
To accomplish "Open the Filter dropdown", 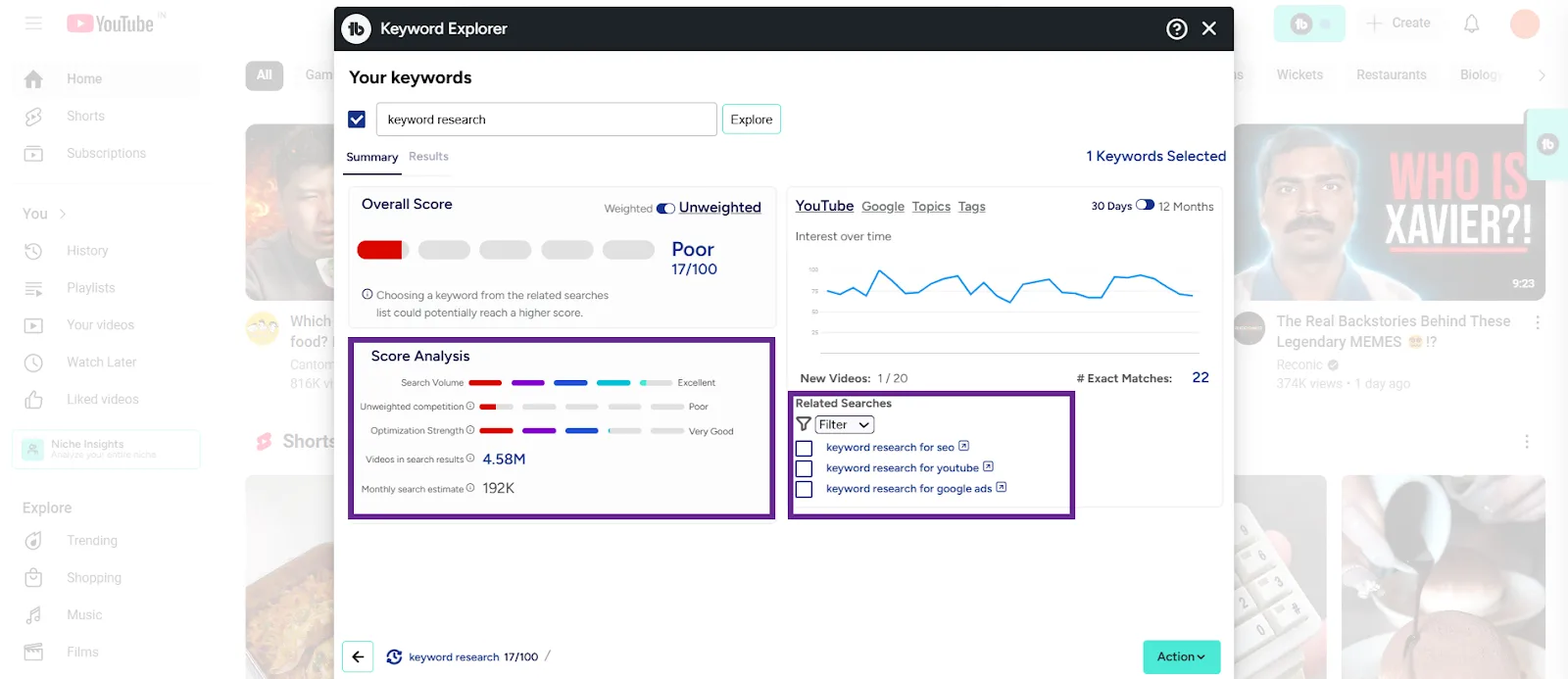I will pyautogui.click(x=845, y=424).
